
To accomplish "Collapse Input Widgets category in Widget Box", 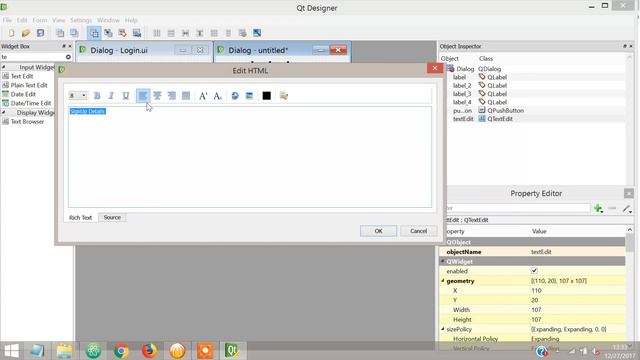I will click(x=4, y=67).
